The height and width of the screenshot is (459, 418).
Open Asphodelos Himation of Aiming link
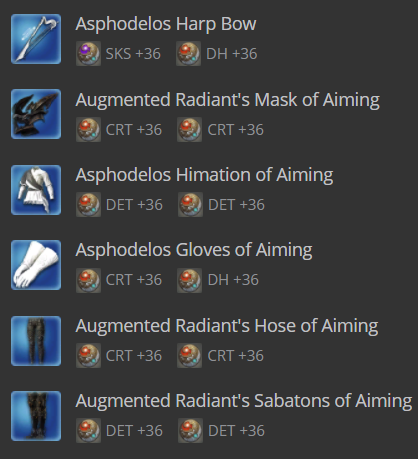click(204, 175)
